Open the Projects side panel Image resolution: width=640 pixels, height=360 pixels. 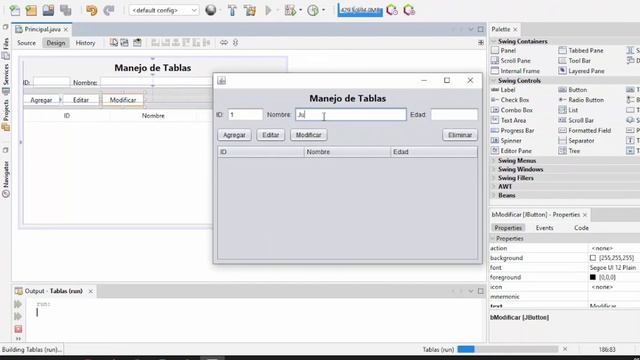[x=6, y=114]
